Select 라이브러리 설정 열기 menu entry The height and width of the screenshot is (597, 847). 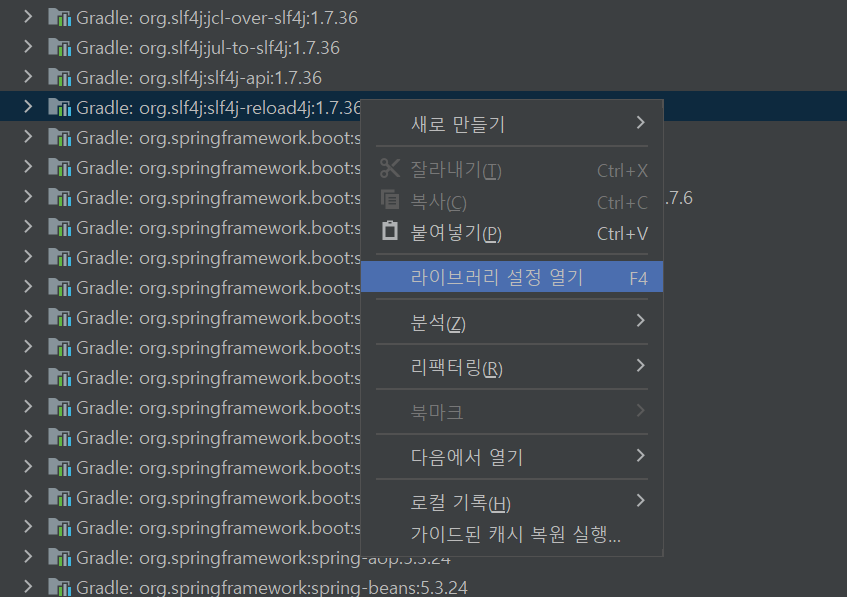pyautogui.click(x=512, y=277)
